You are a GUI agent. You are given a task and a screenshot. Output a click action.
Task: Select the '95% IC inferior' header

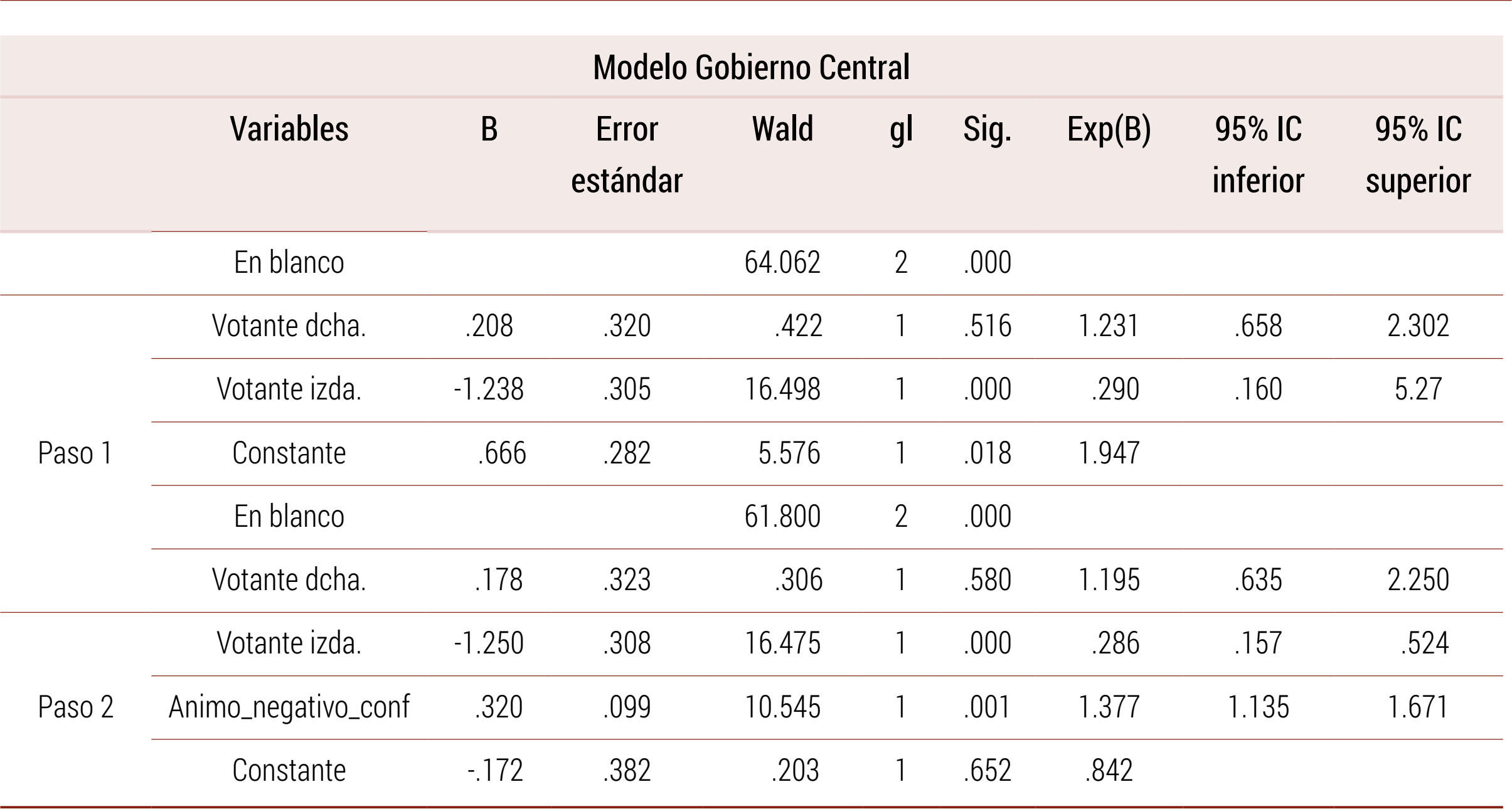pyautogui.click(x=1258, y=155)
